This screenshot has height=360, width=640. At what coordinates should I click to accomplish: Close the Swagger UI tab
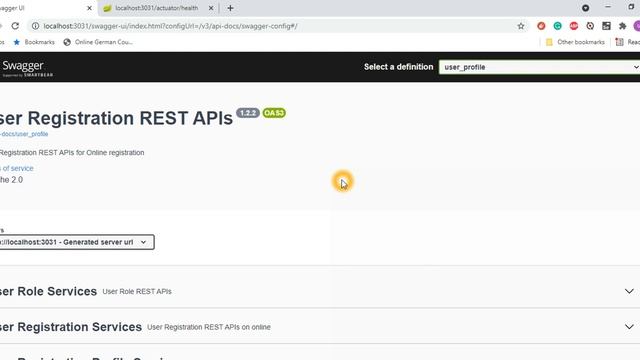[x=89, y=8]
